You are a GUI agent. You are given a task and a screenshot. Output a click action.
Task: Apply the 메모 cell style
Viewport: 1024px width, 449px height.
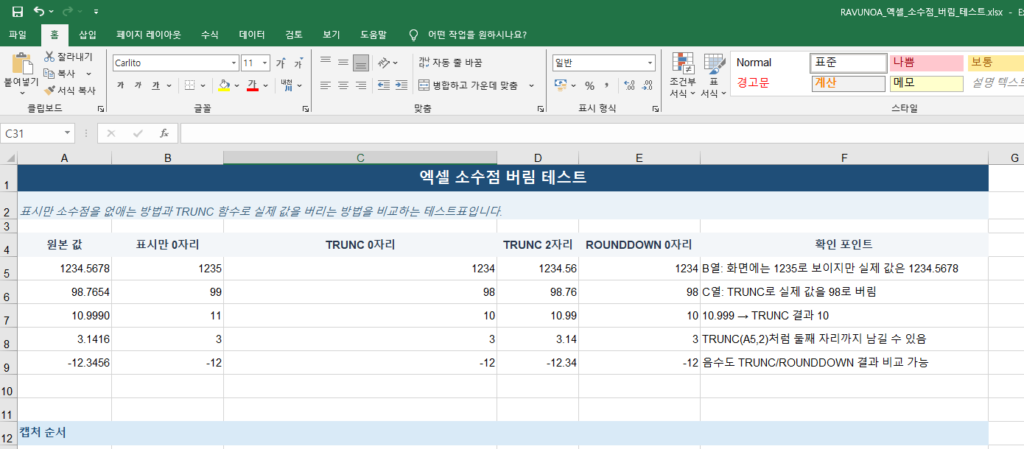coord(926,84)
